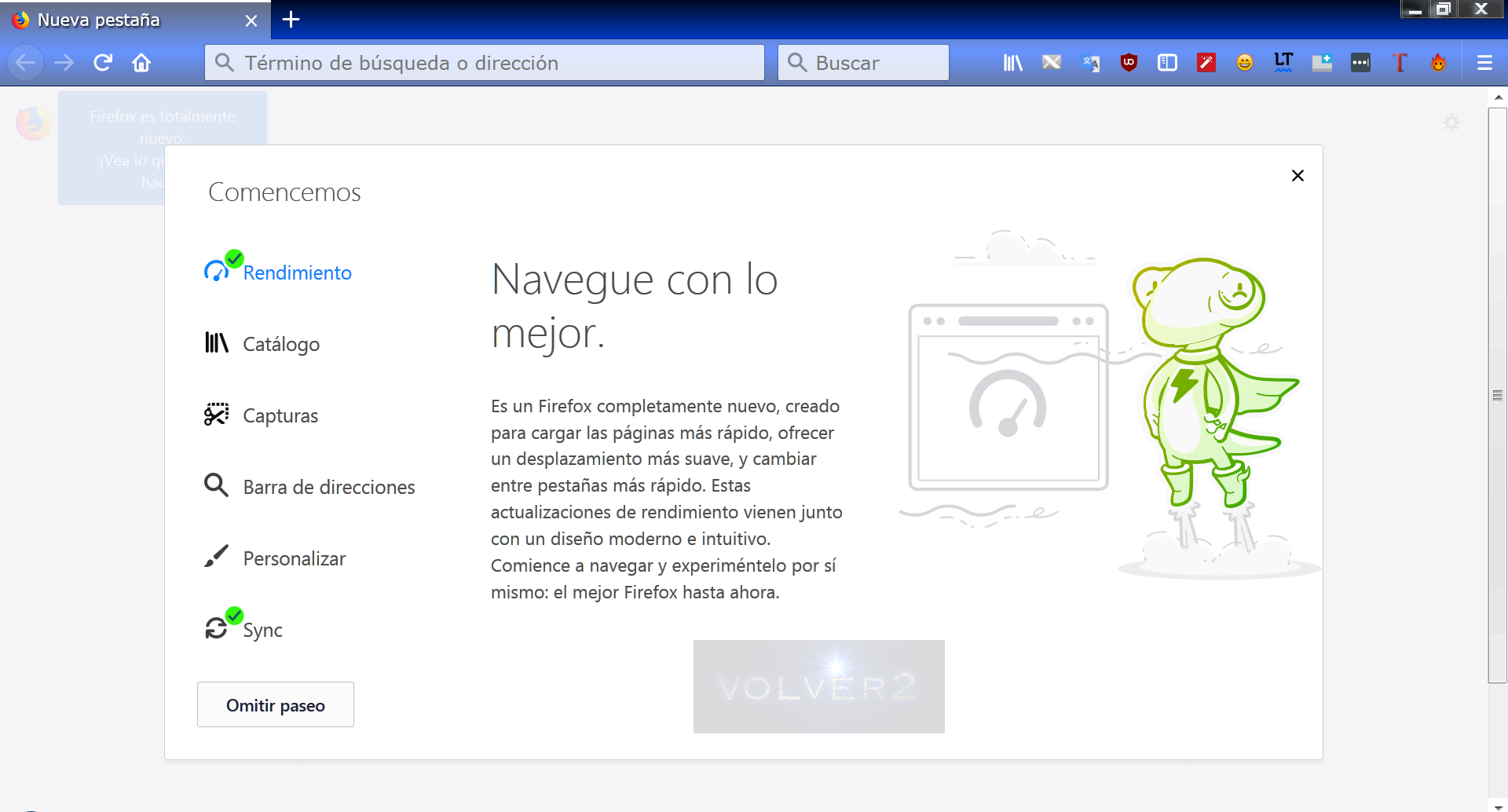
Task: Focus the URL address bar
Action: click(x=485, y=63)
